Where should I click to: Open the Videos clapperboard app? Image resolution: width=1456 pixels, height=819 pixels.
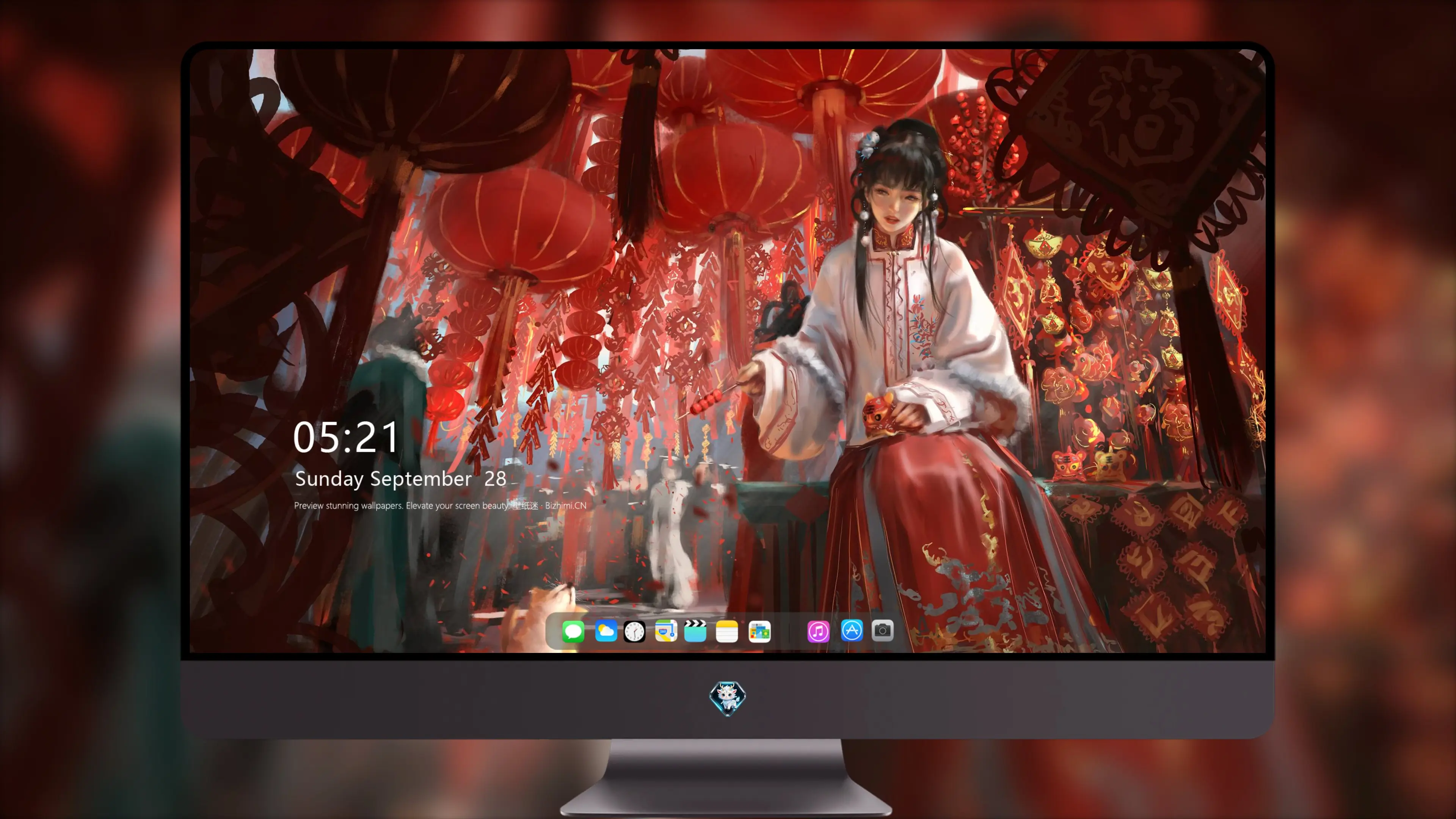click(695, 631)
